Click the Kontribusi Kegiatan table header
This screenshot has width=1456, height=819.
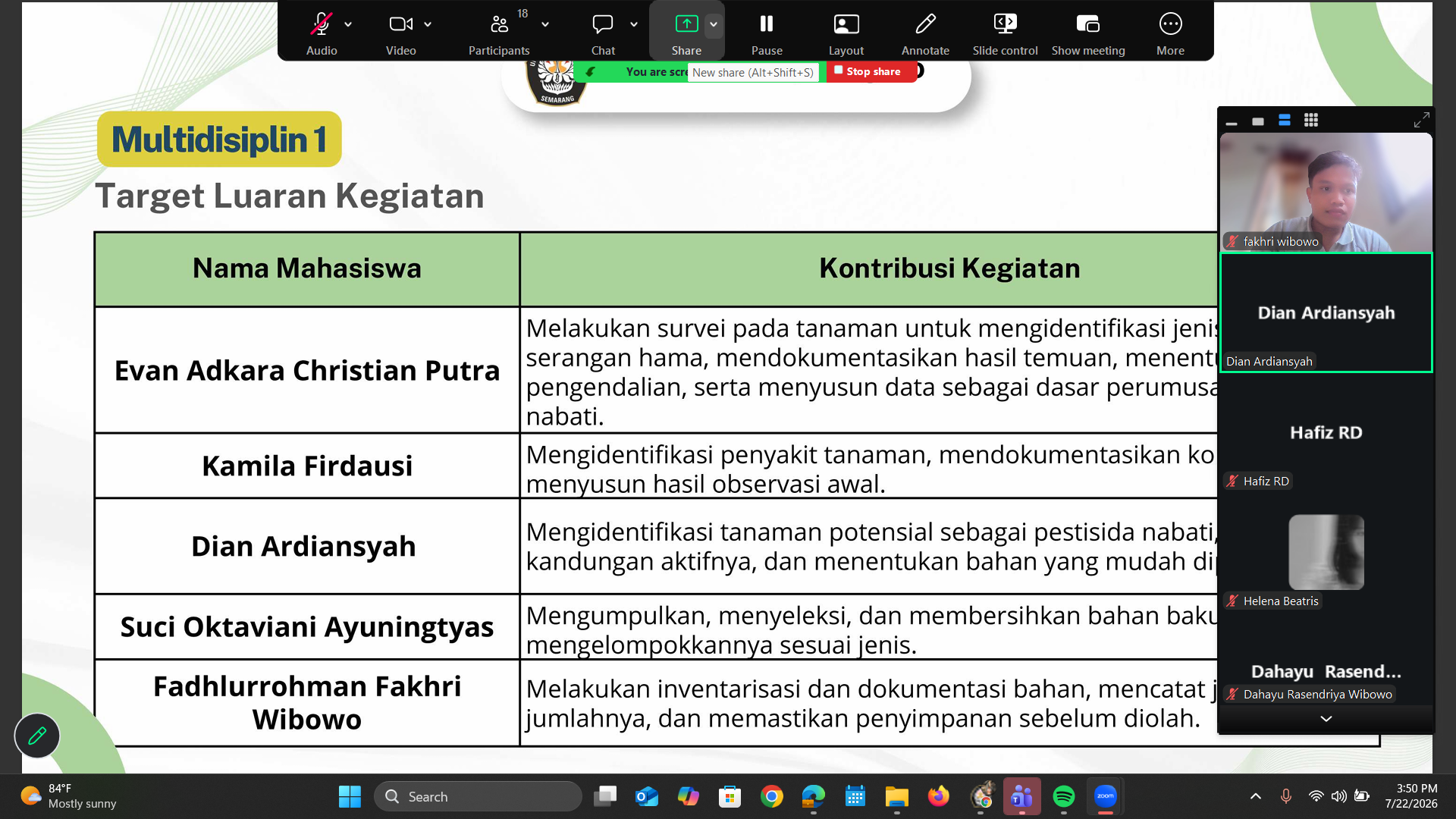(x=949, y=268)
